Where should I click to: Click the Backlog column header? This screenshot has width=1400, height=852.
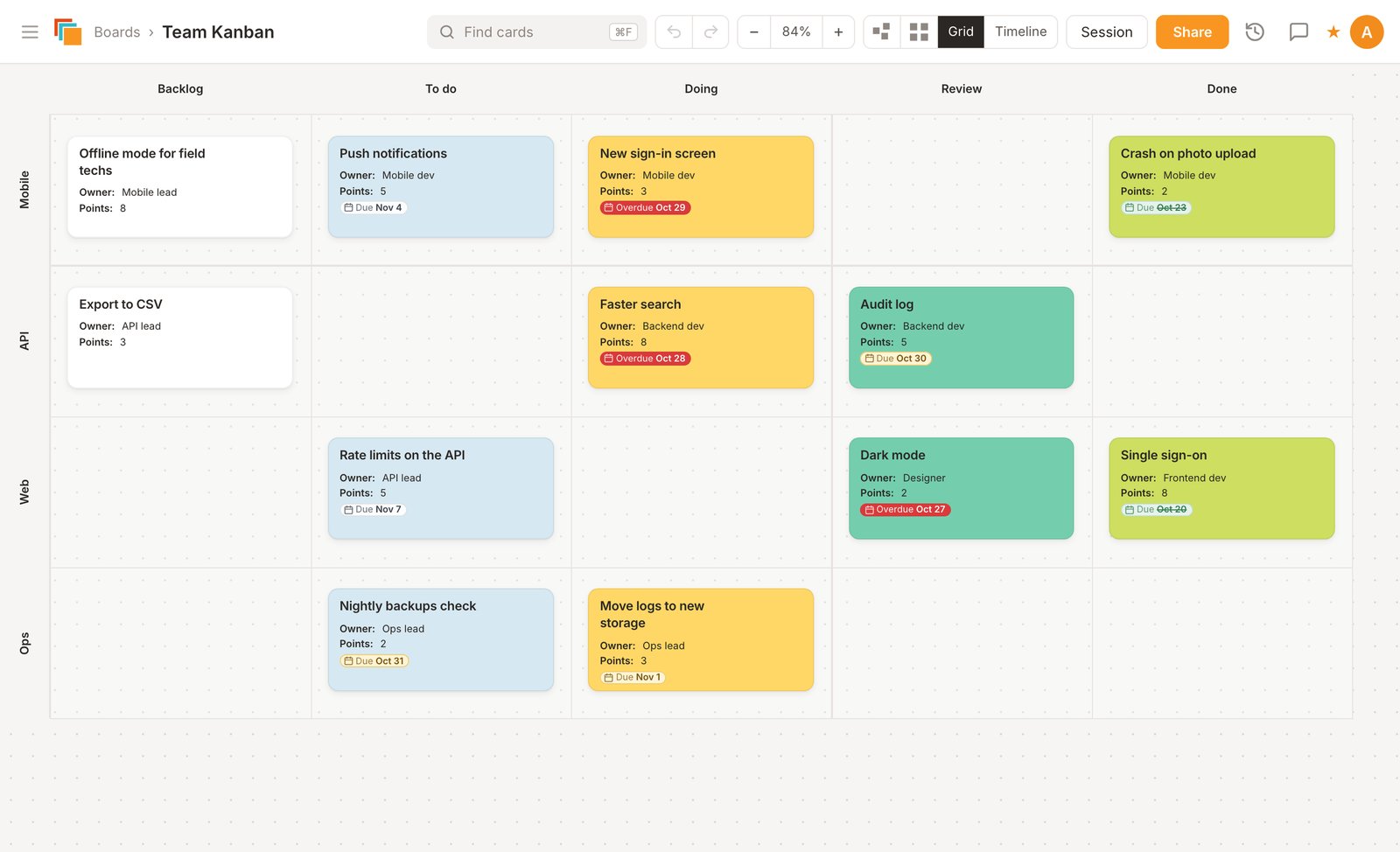tap(180, 89)
